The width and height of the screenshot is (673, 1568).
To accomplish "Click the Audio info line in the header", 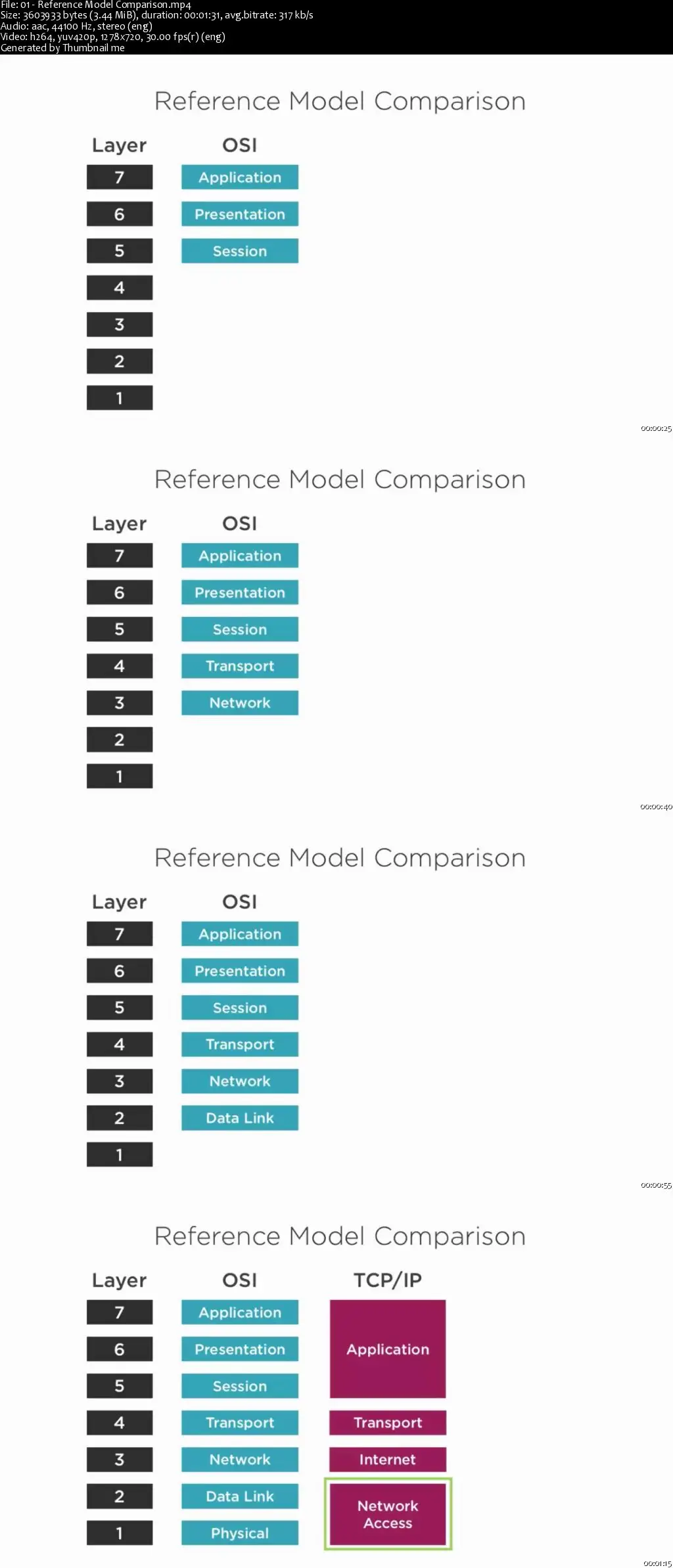I will pos(76,26).
